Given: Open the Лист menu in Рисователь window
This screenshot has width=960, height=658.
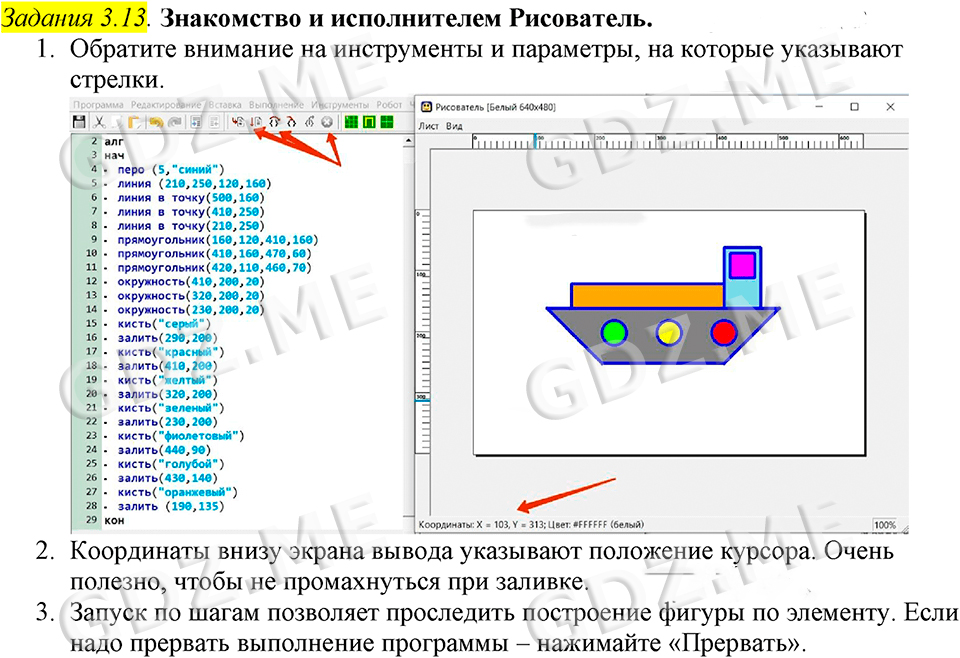Looking at the screenshot, I should pos(428,126).
